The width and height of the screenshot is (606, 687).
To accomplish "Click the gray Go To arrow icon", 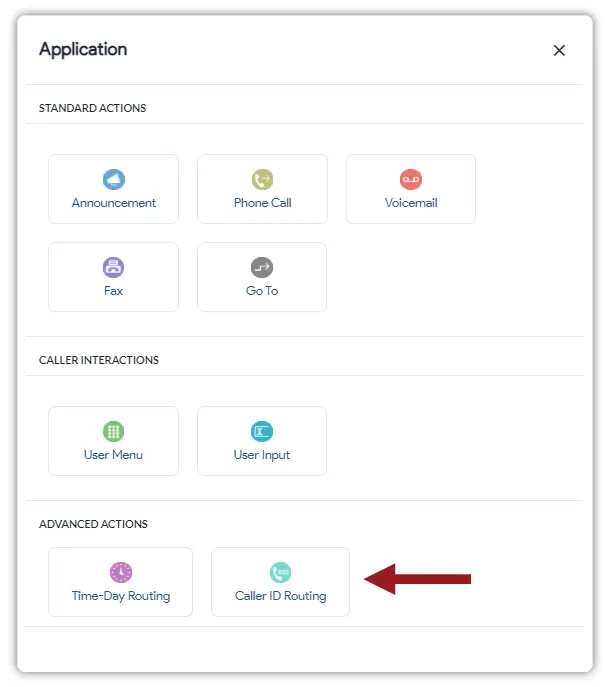I will pos(262,268).
